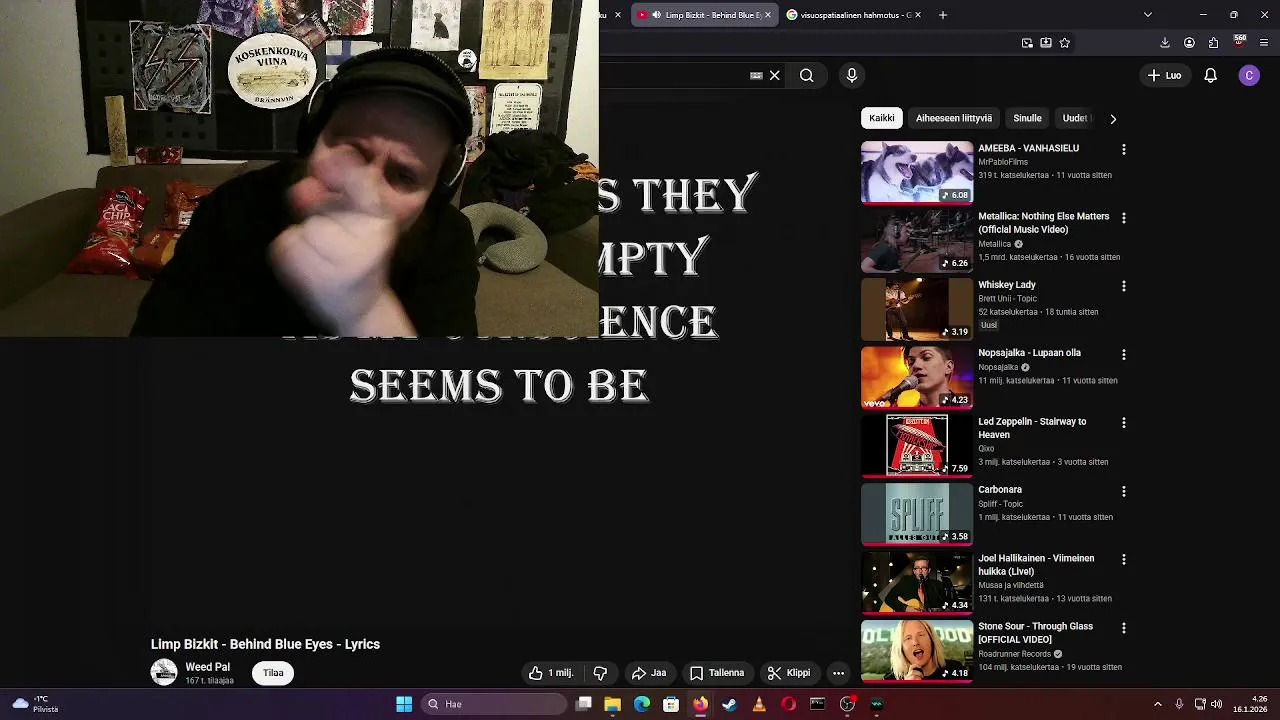This screenshot has width=1280, height=720.
Task: Select the Sinulle filter chip
Action: click(x=1027, y=118)
